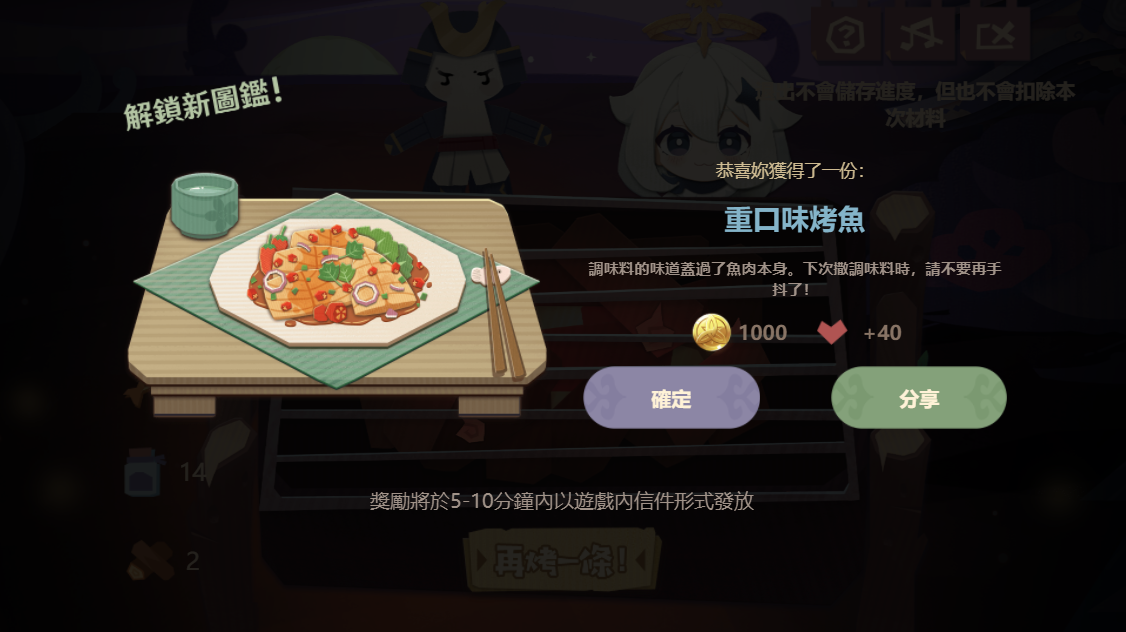
Task: Click the crossed bandage ingredient icon
Action: point(151,560)
